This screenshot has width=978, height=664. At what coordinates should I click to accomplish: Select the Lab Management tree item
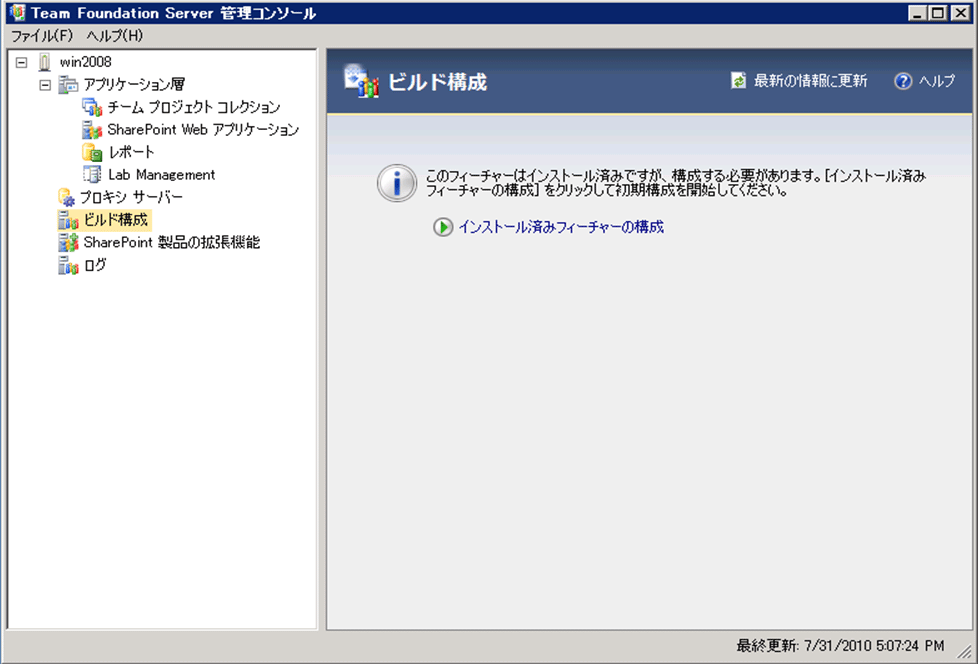click(162, 175)
